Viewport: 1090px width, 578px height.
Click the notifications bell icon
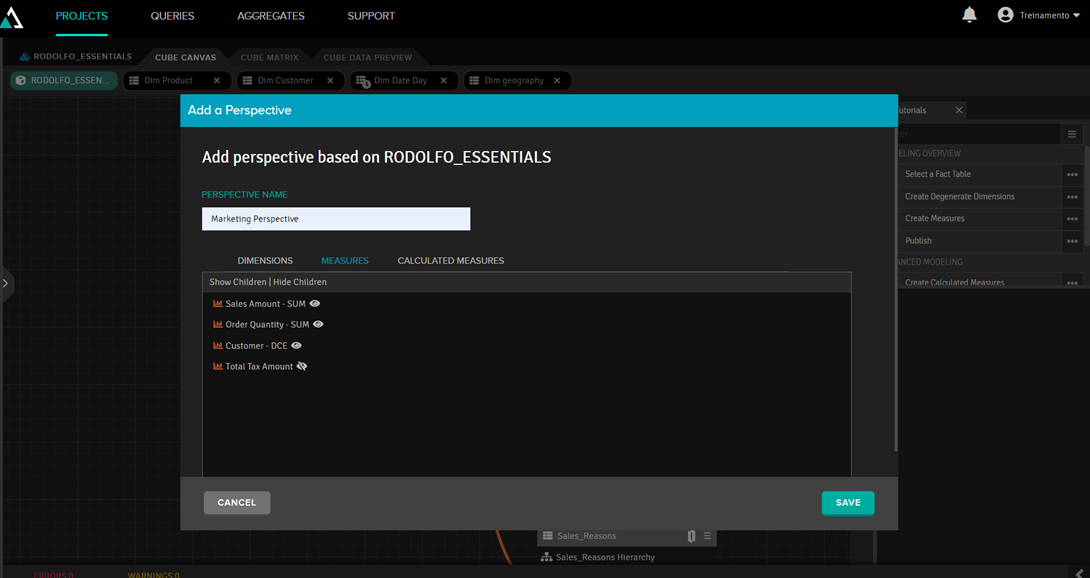coord(969,15)
